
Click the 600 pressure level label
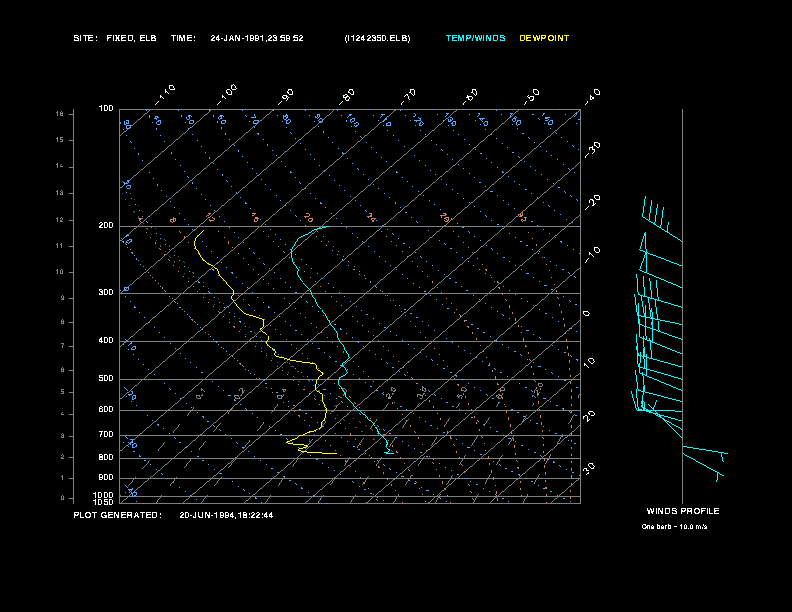click(x=106, y=410)
